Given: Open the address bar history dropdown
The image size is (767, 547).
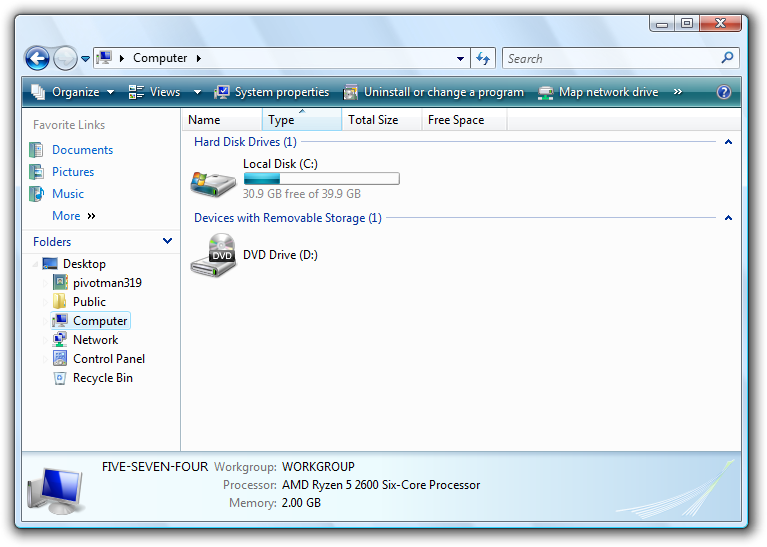Looking at the screenshot, I should 460,59.
